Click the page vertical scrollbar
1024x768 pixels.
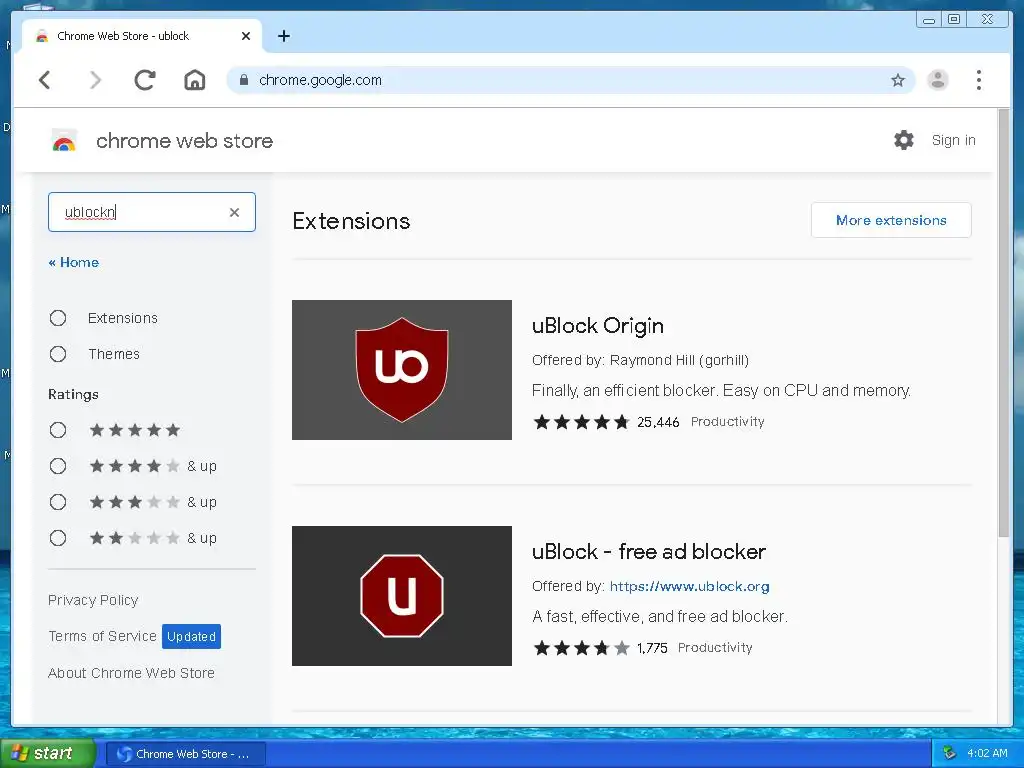click(1004, 323)
